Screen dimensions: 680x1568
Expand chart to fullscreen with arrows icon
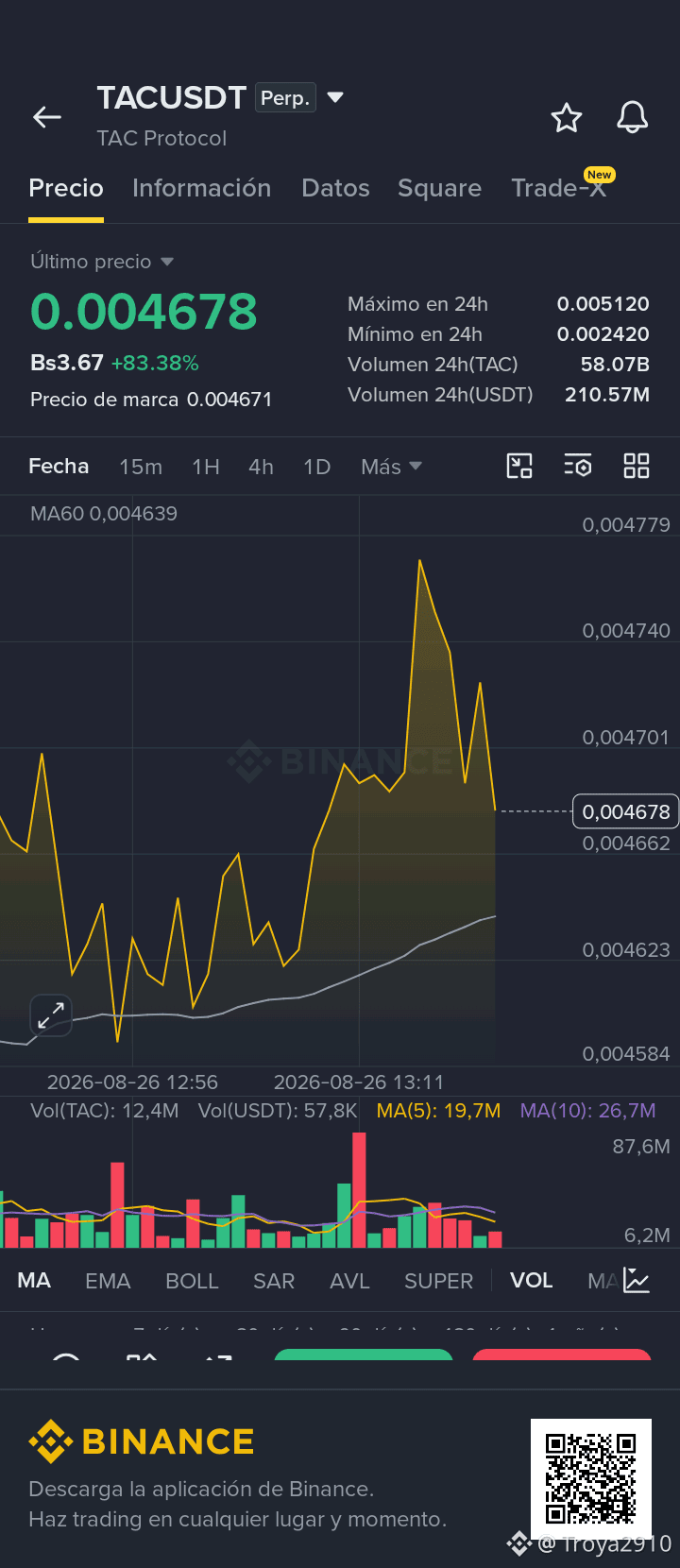coord(51,1015)
